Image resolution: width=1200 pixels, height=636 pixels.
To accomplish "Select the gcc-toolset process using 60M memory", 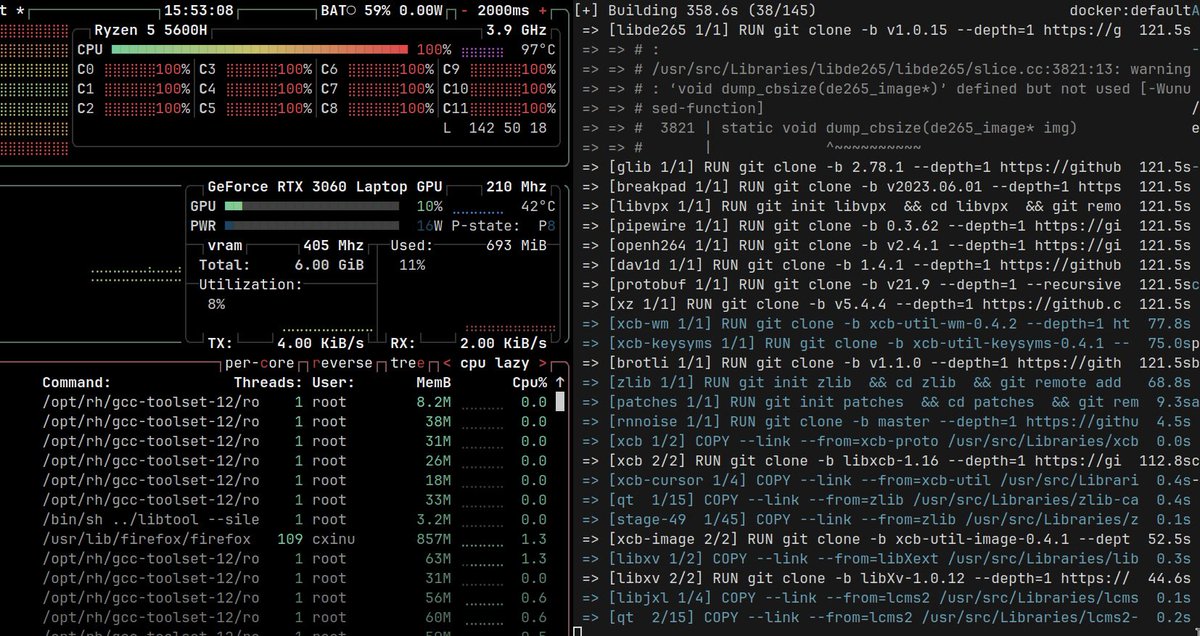I will [295, 617].
